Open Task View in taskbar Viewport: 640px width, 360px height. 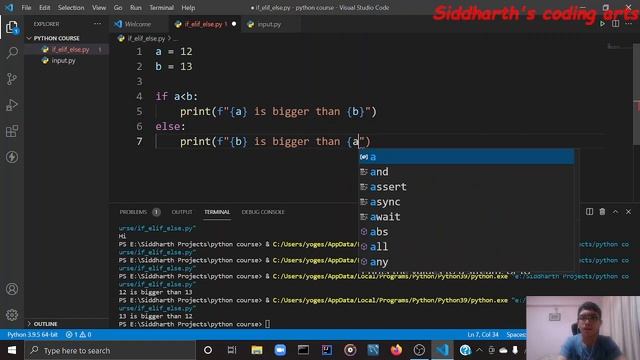click(232, 350)
